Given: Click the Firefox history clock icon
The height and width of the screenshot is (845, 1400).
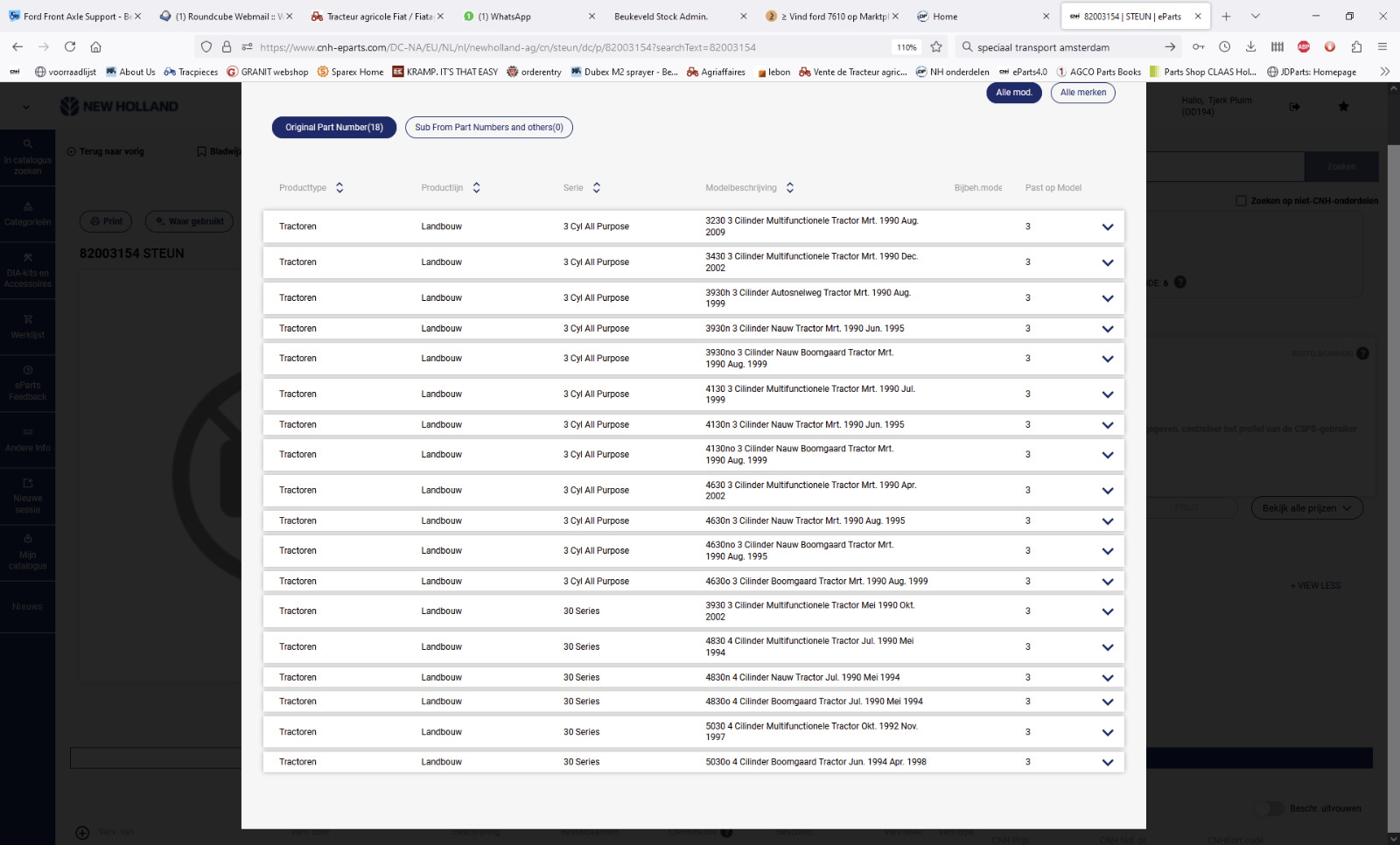Looking at the screenshot, I should click(1224, 47).
